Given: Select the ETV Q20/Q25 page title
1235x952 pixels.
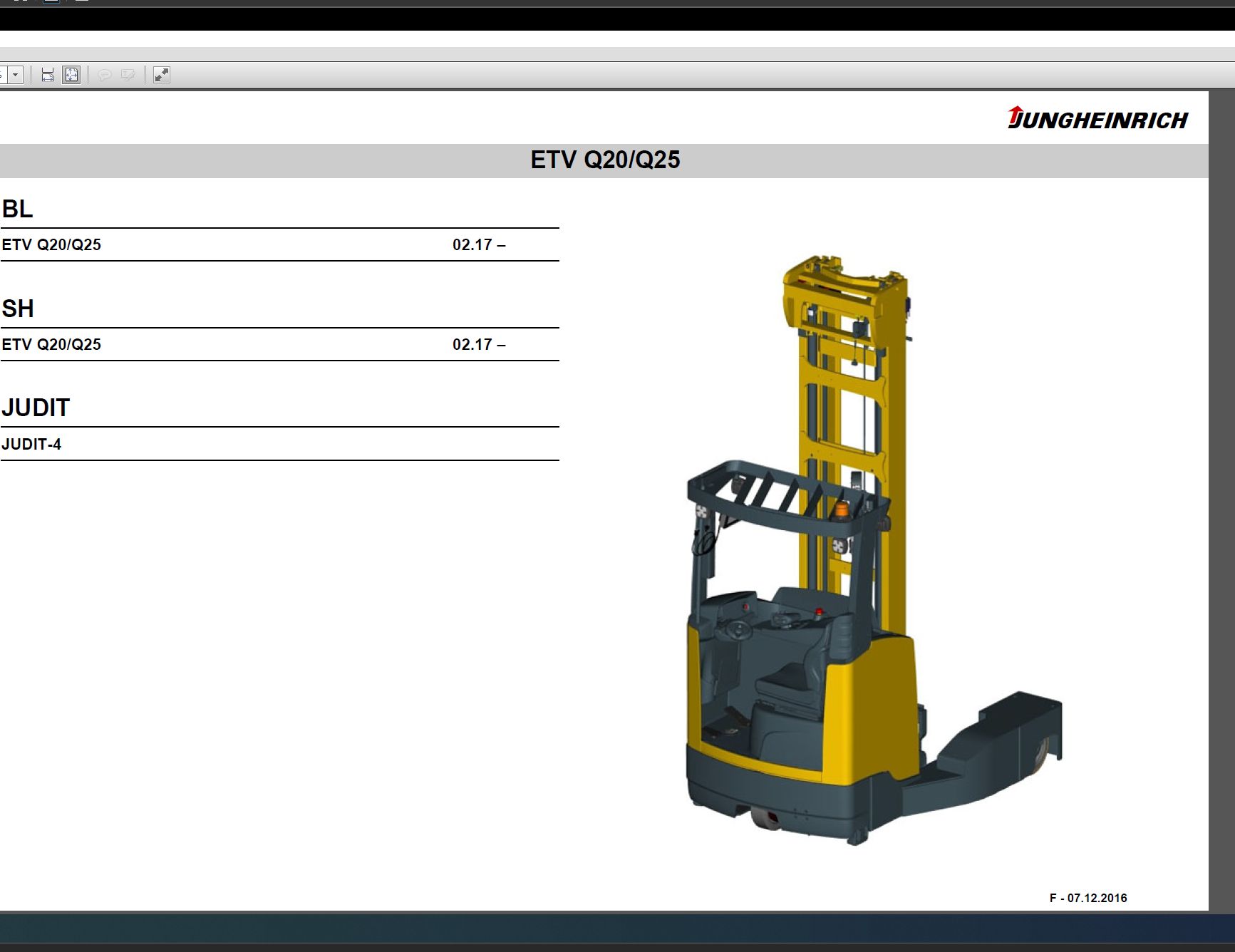Looking at the screenshot, I should point(606,160).
